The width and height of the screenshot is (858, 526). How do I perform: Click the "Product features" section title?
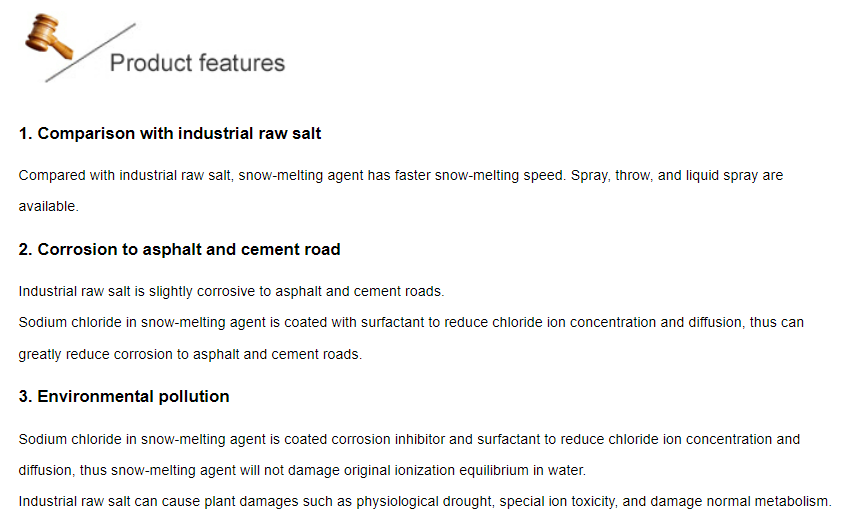pyautogui.click(x=197, y=63)
